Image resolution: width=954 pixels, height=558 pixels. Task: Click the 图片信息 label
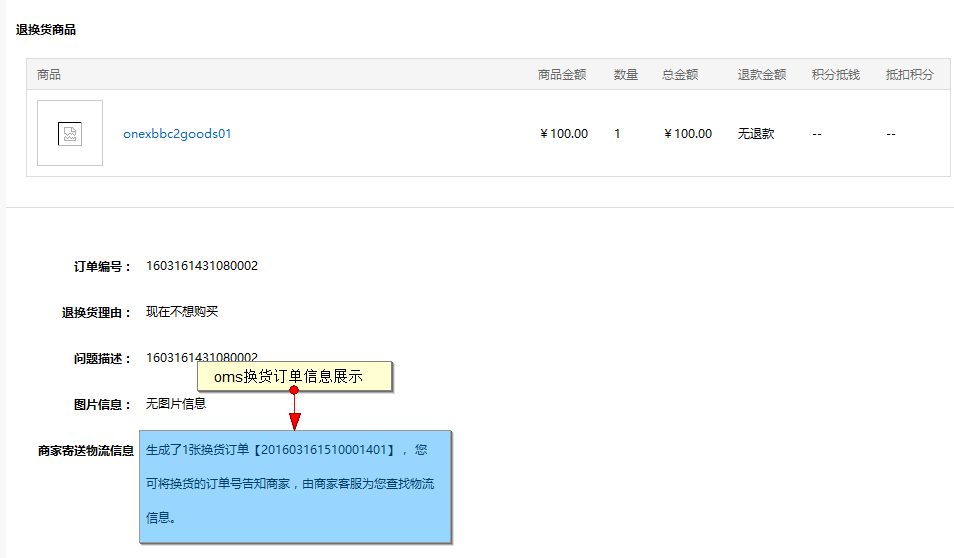(x=102, y=405)
